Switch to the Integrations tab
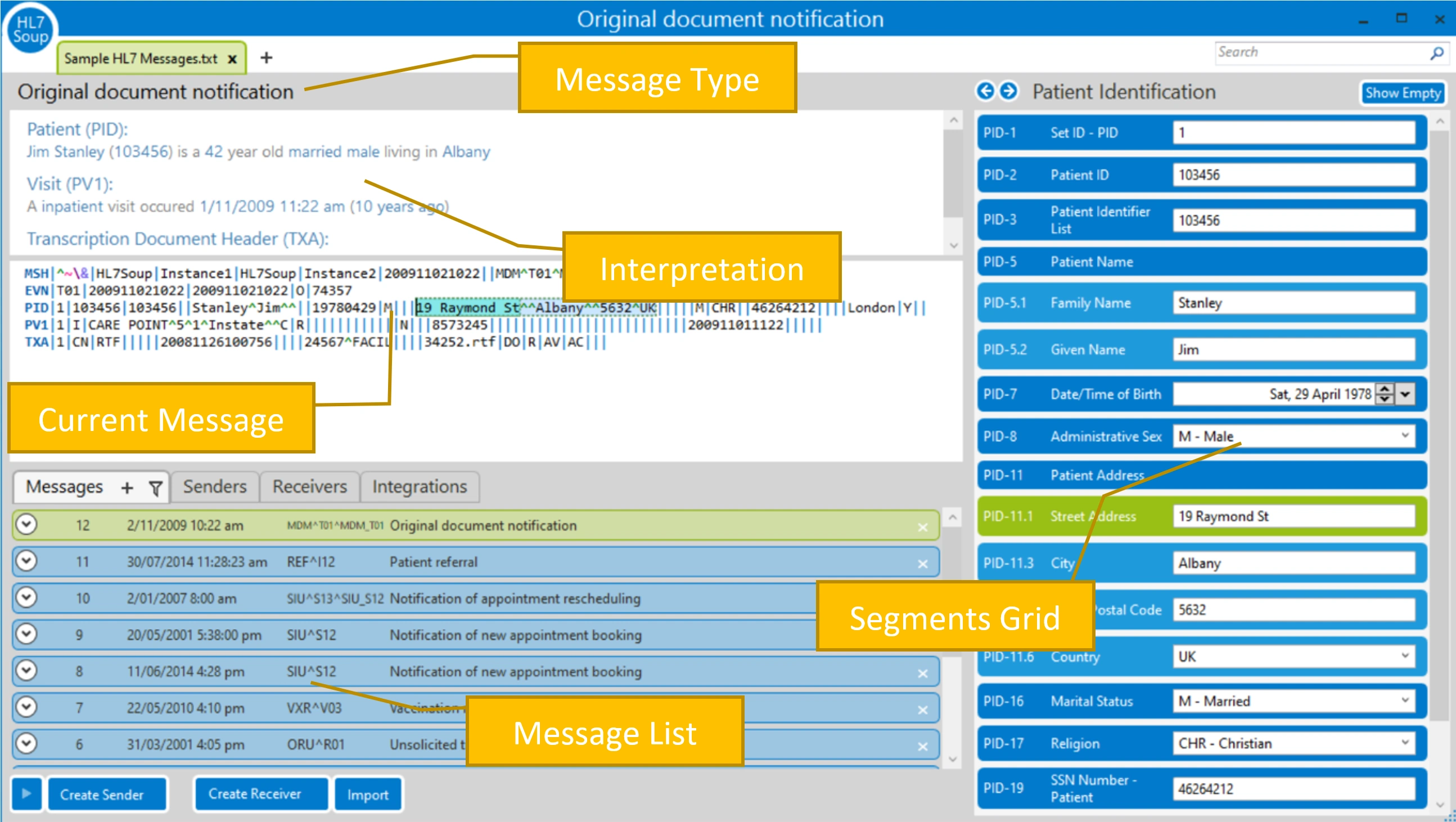Image resolution: width=1456 pixels, height=822 pixels. 420,486
